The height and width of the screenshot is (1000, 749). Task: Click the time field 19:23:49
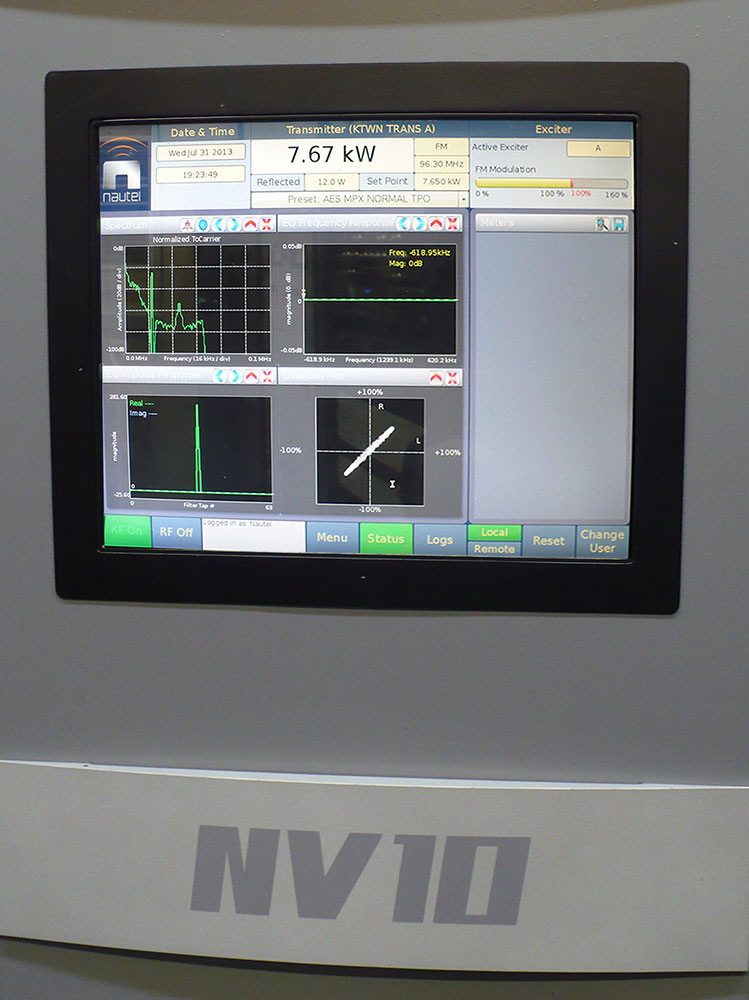200,174
